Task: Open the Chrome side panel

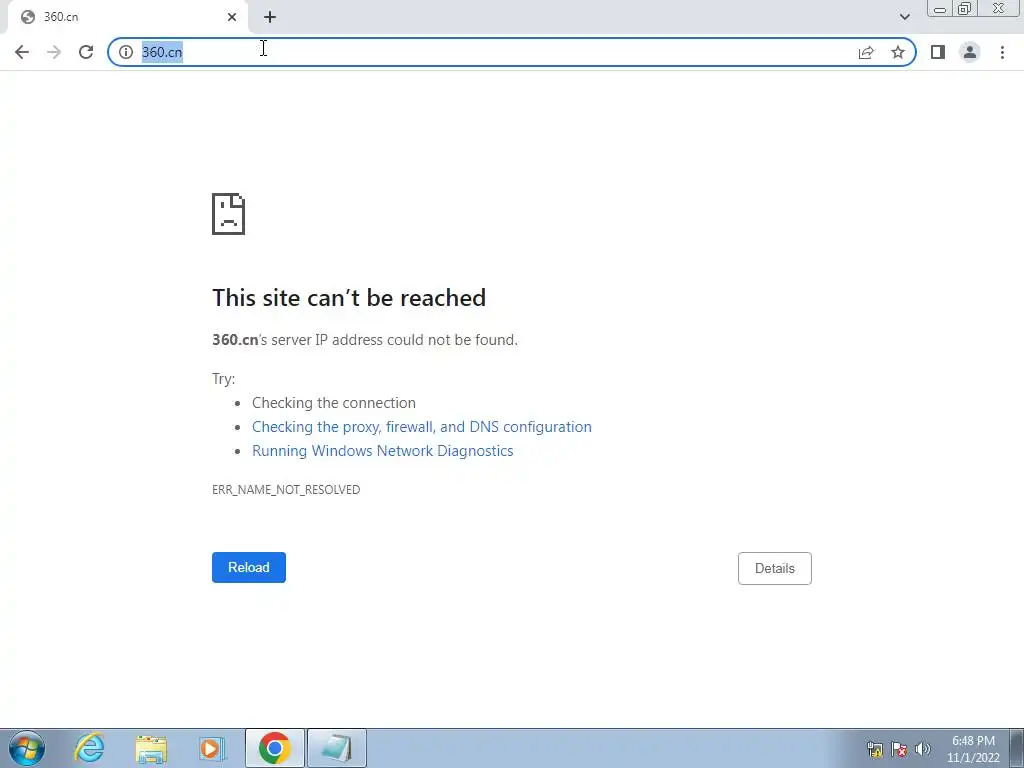Action: [938, 52]
